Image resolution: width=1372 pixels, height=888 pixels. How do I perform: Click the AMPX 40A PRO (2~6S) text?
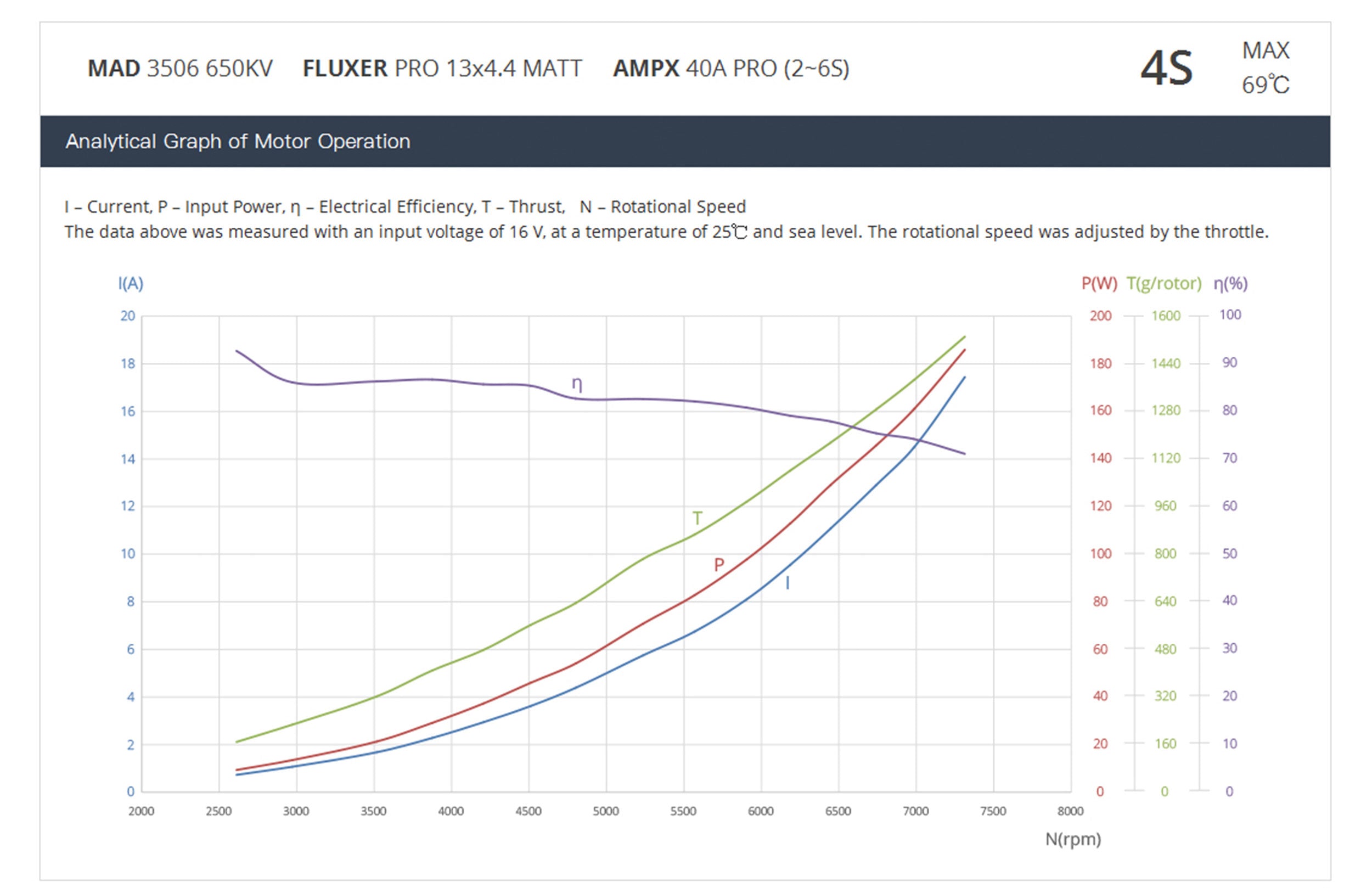(x=730, y=69)
